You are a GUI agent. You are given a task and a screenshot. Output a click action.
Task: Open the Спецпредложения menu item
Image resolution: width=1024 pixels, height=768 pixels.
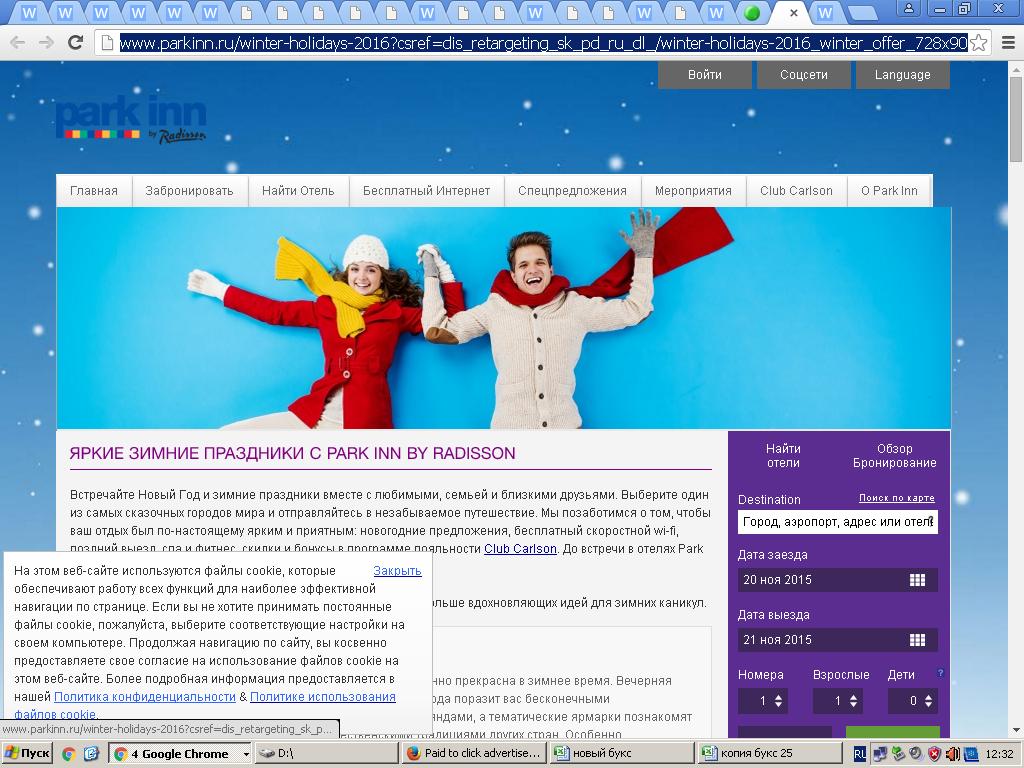pyautogui.click(x=572, y=191)
